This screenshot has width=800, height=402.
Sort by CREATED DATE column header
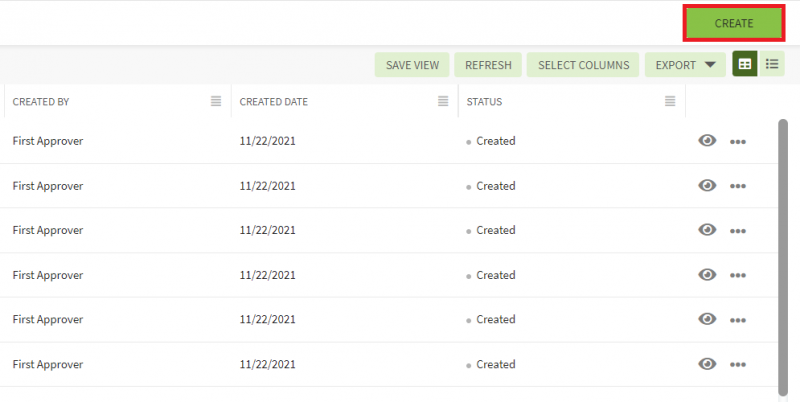(x=274, y=102)
